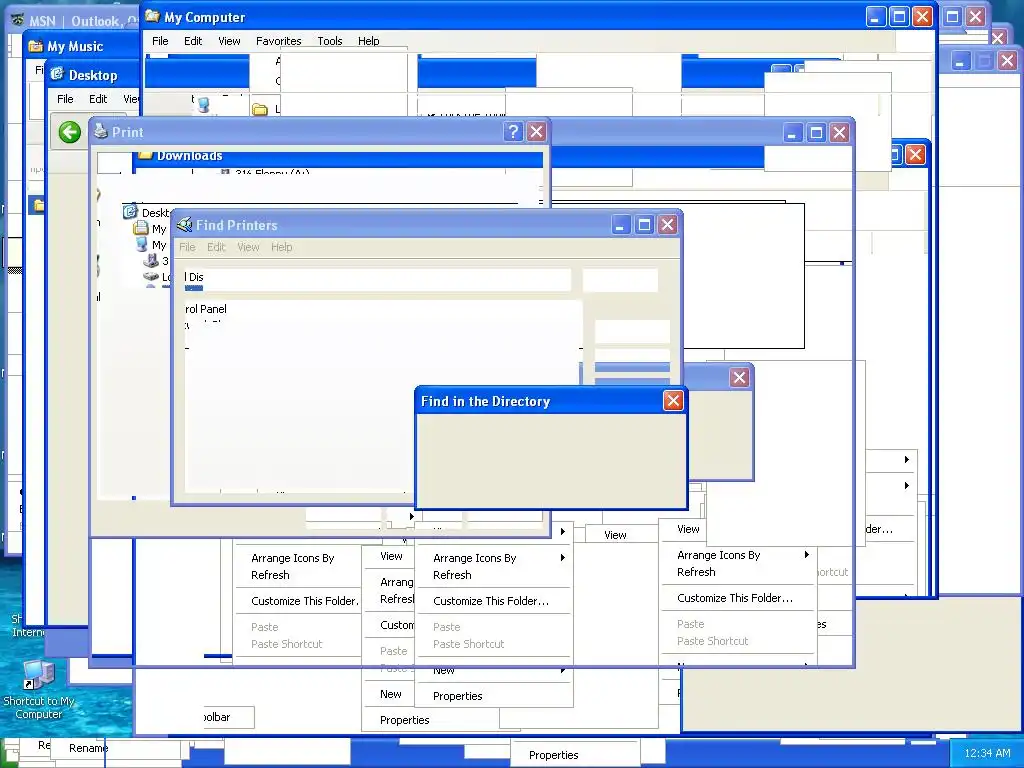
Task: Click the 'rol Panel' text in Find Printers
Action: point(206,309)
